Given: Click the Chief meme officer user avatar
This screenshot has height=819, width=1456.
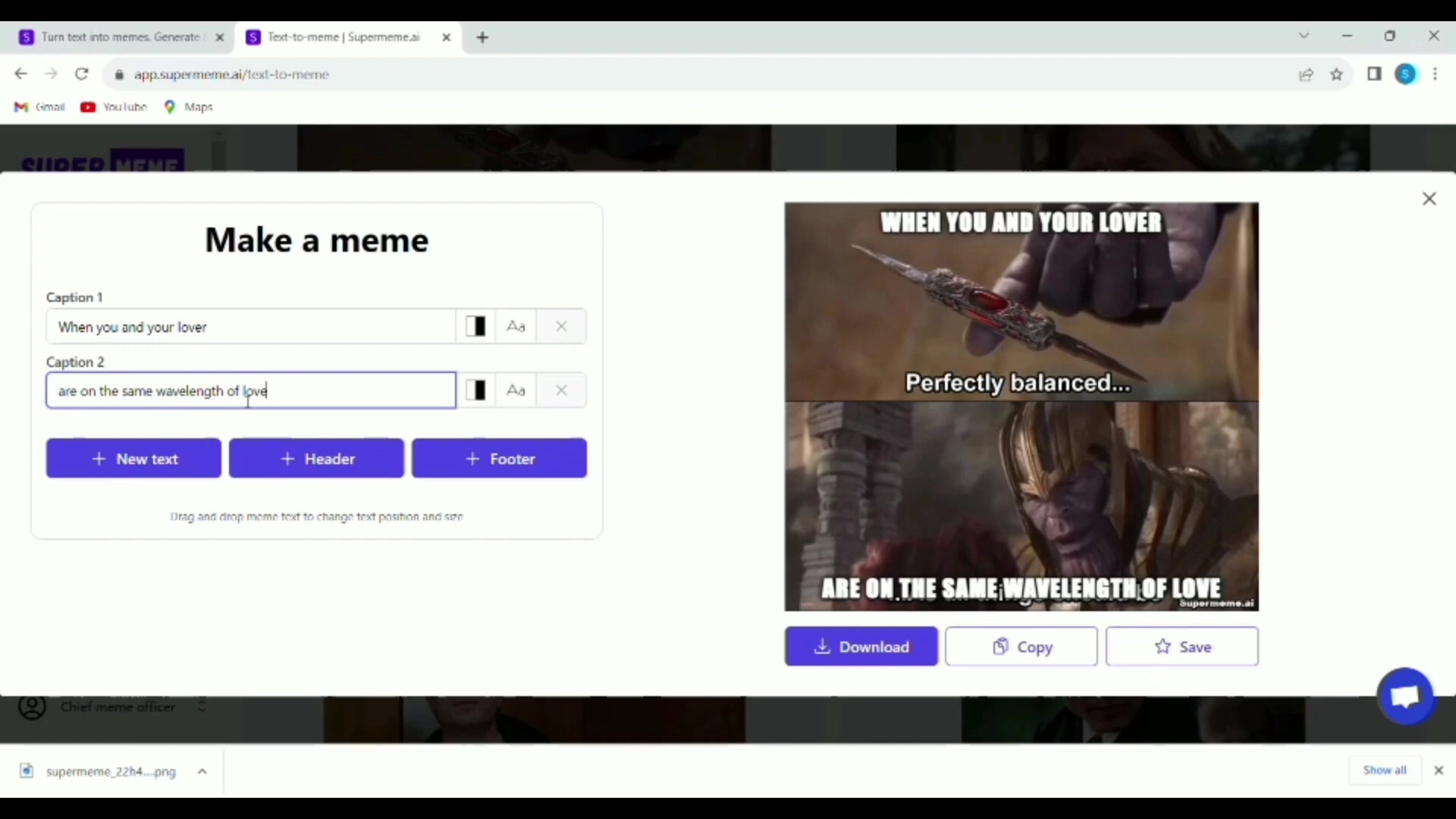Looking at the screenshot, I should pos(32,706).
